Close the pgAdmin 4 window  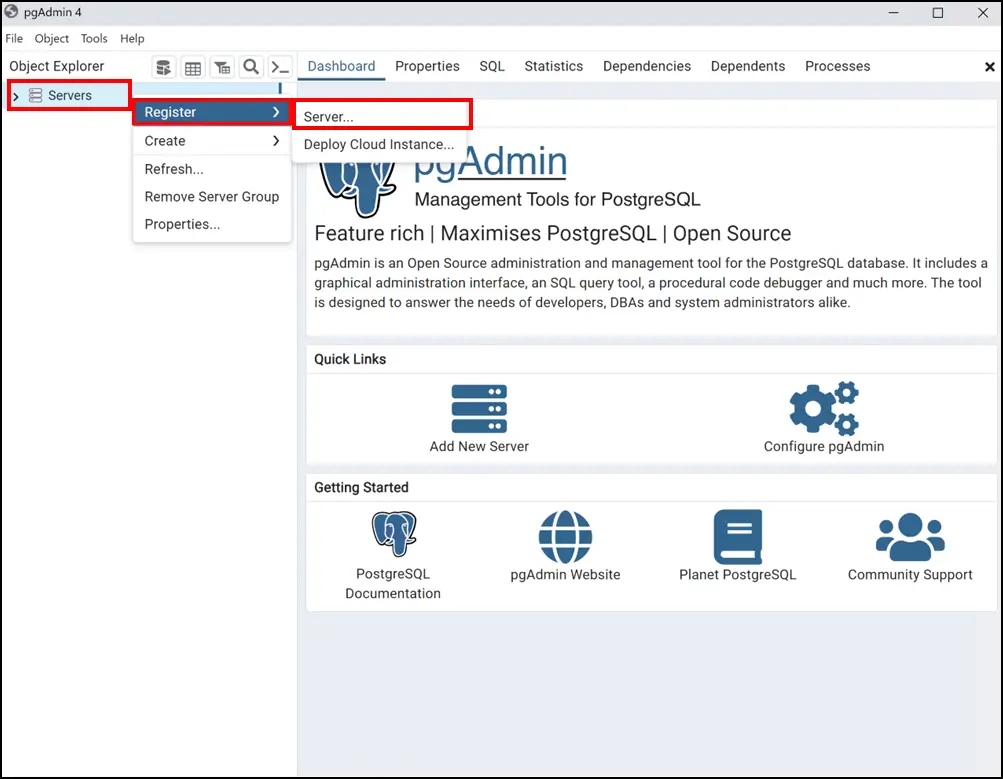(983, 12)
